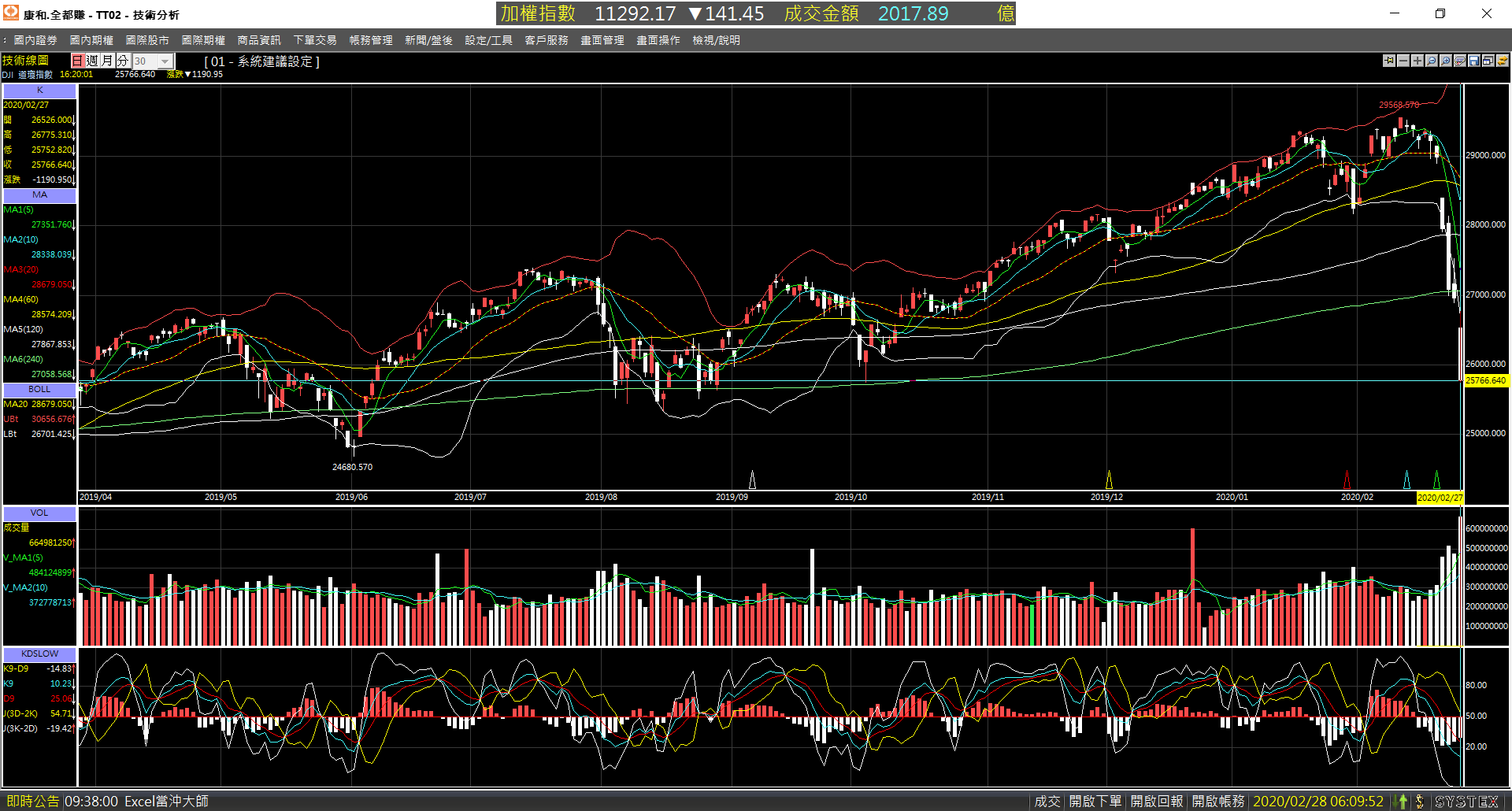Click the yellow 25766.640 price tag on axis
This screenshot has width=1512, height=811.
tap(1486, 380)
